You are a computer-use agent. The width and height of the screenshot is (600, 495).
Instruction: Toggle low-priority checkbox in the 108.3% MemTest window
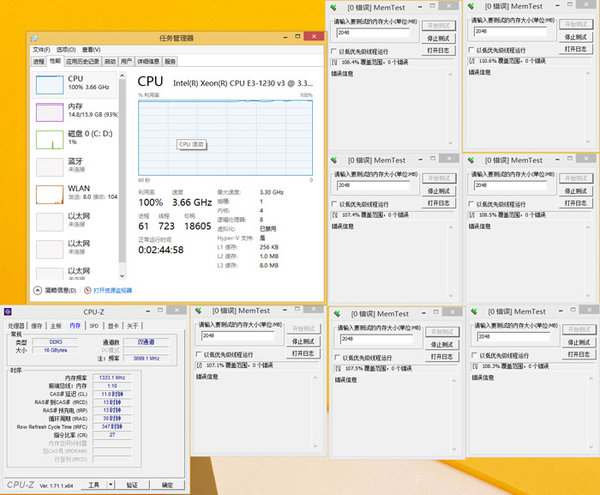474,355
